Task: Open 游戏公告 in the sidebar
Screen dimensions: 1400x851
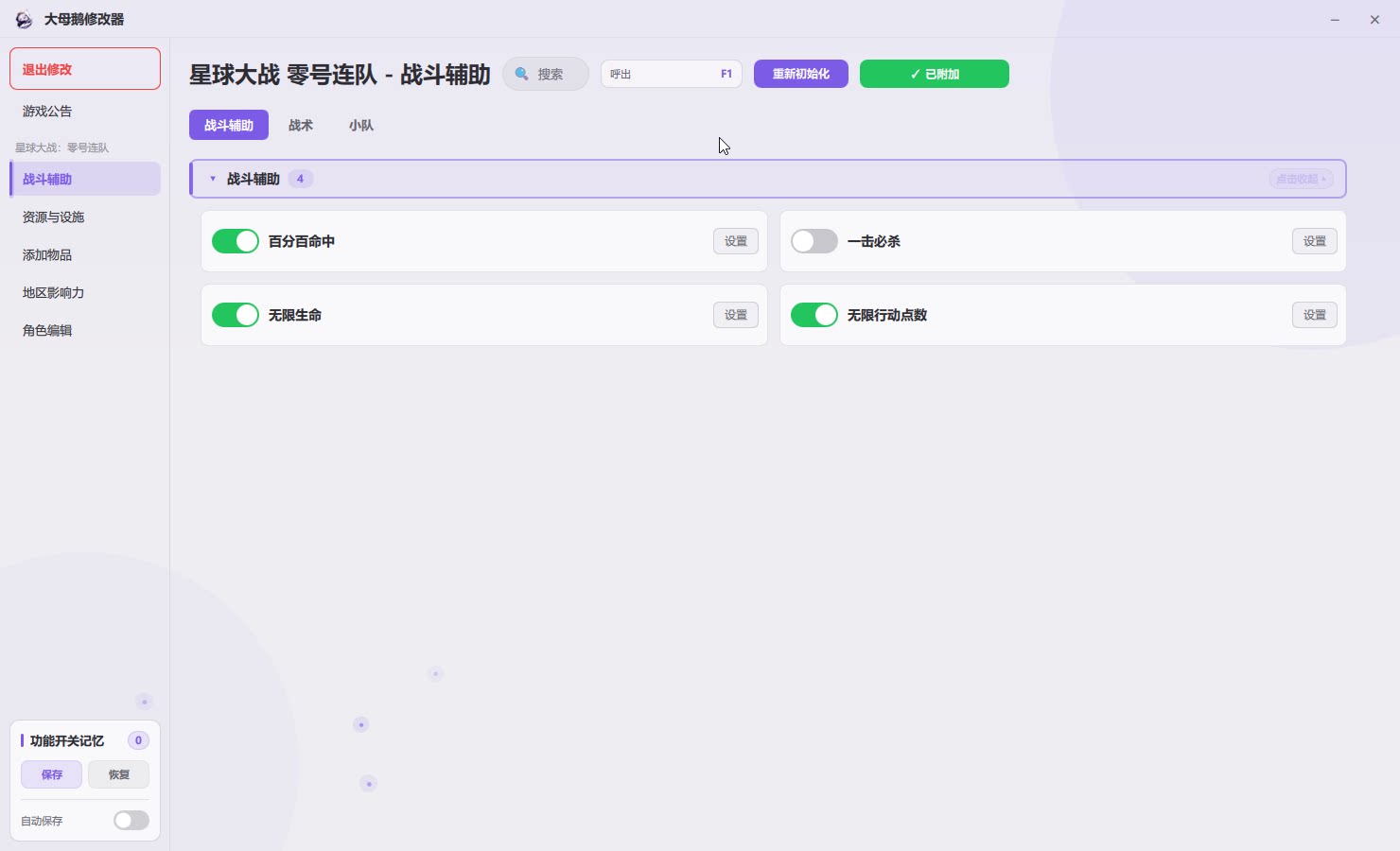Action: click(x=85, y=112)
